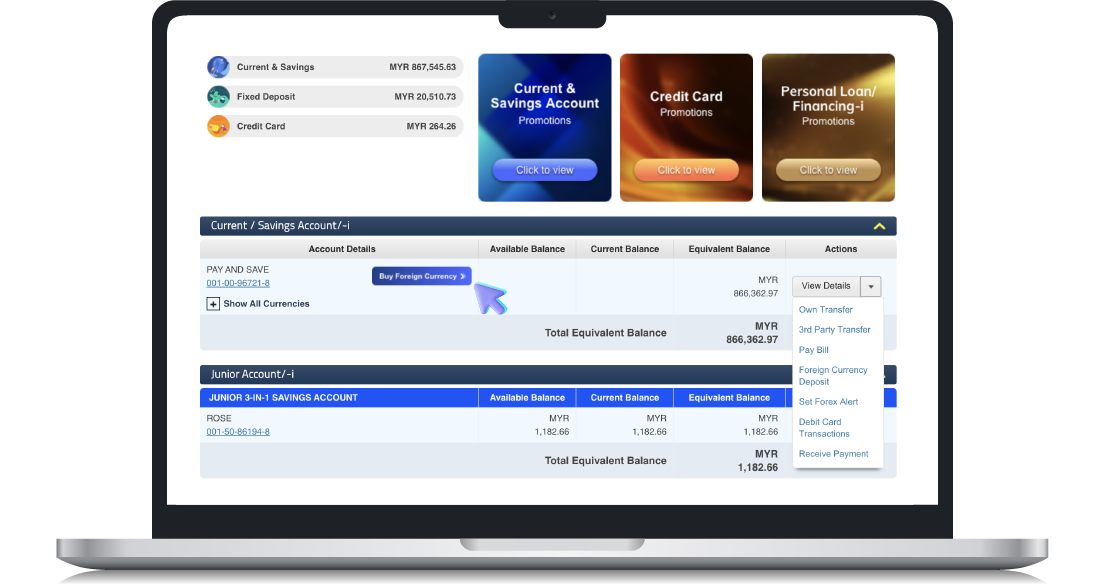This screenshot has height=585, width=1106.
Task: Expand Show All Currencies plus icon
Action: 213,304
